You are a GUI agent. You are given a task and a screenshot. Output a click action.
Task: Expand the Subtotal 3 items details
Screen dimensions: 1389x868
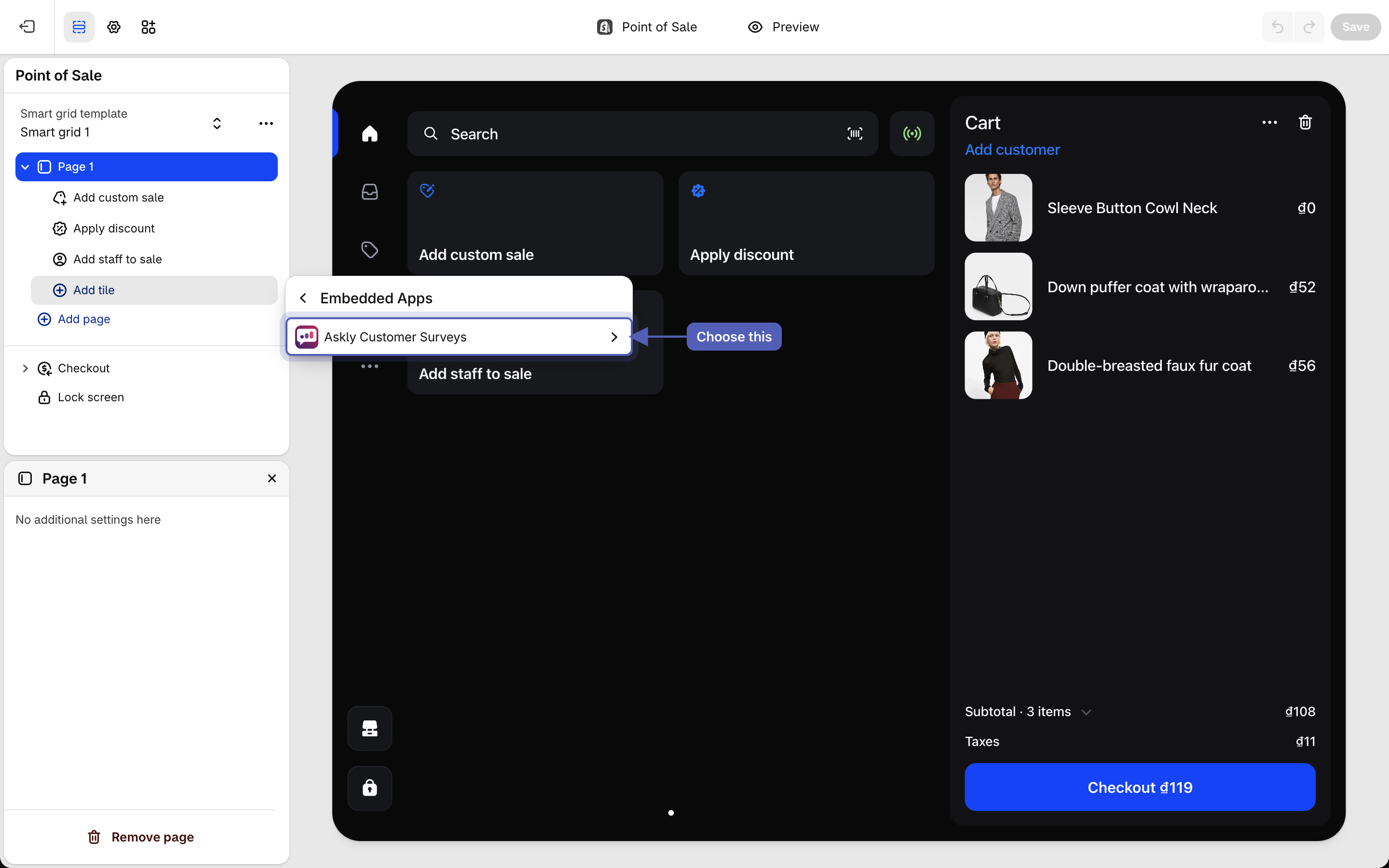[1086, 712]
